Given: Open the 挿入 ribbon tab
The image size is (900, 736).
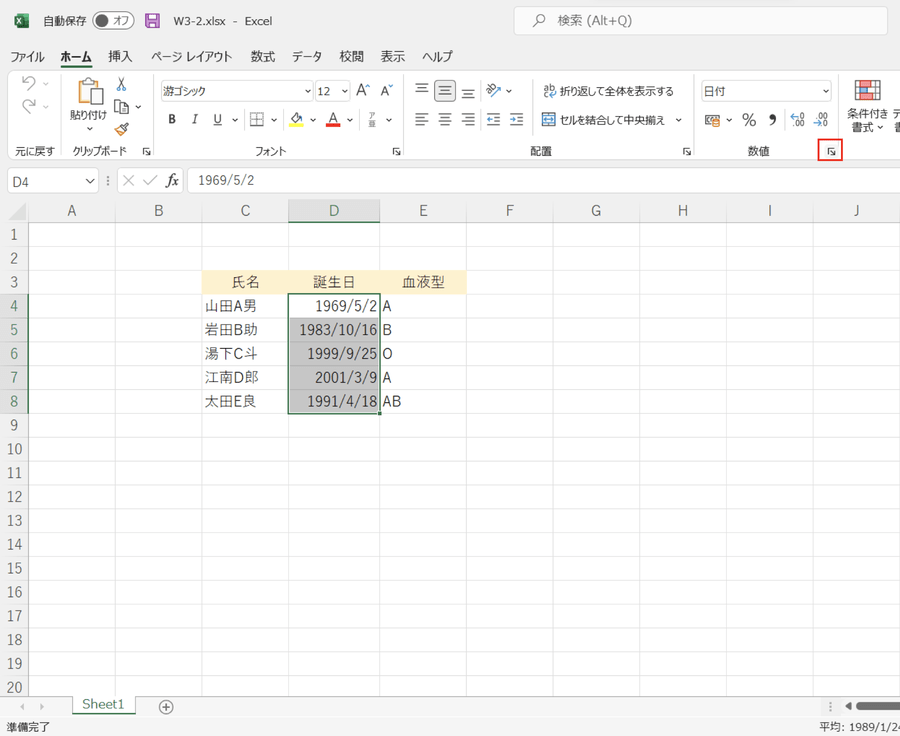Looking at the screenshot, I should [120, 57].
